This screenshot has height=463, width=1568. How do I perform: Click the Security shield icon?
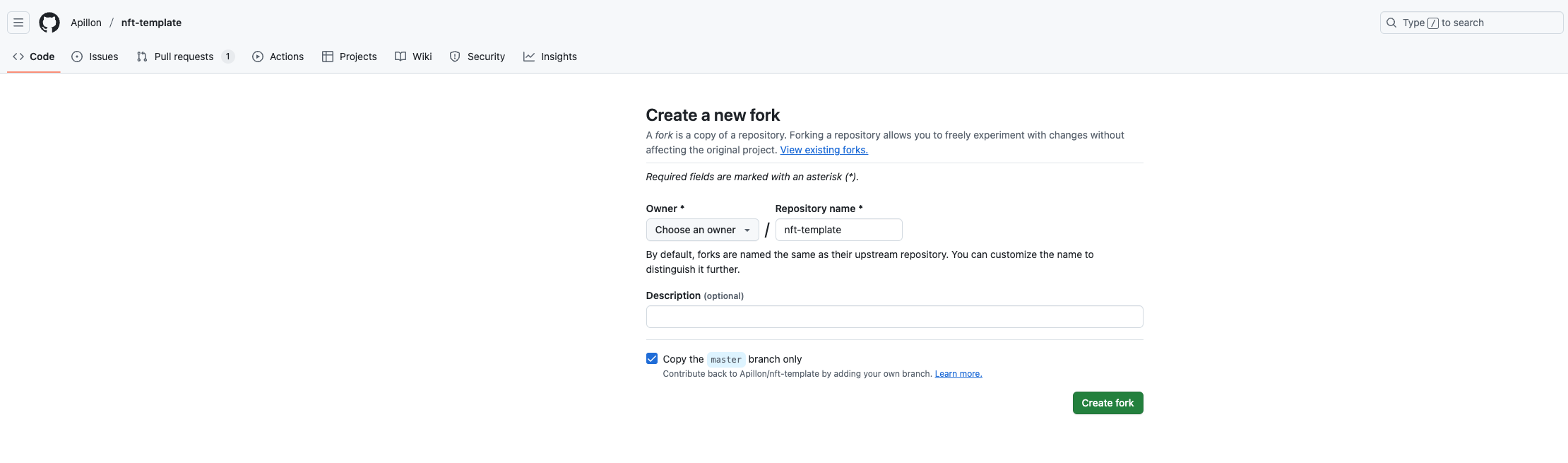click(455, 57)
